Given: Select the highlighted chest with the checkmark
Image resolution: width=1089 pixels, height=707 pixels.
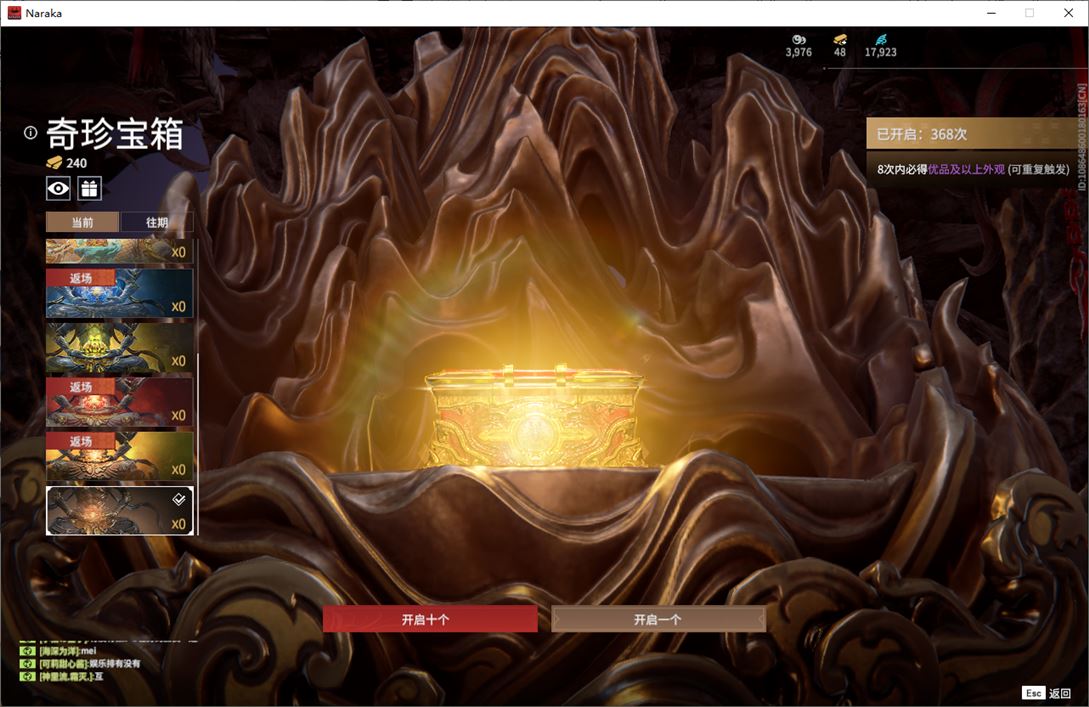Looking at the screenshot, I should [119, 511].
